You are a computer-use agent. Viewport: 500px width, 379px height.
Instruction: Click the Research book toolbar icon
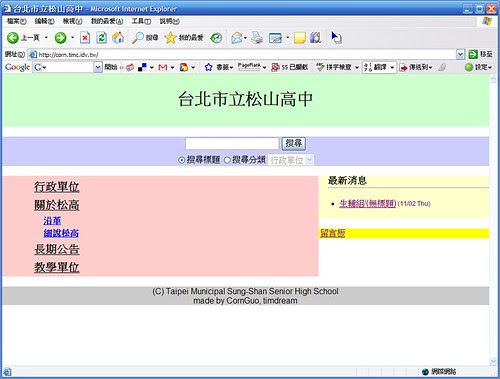315,38
